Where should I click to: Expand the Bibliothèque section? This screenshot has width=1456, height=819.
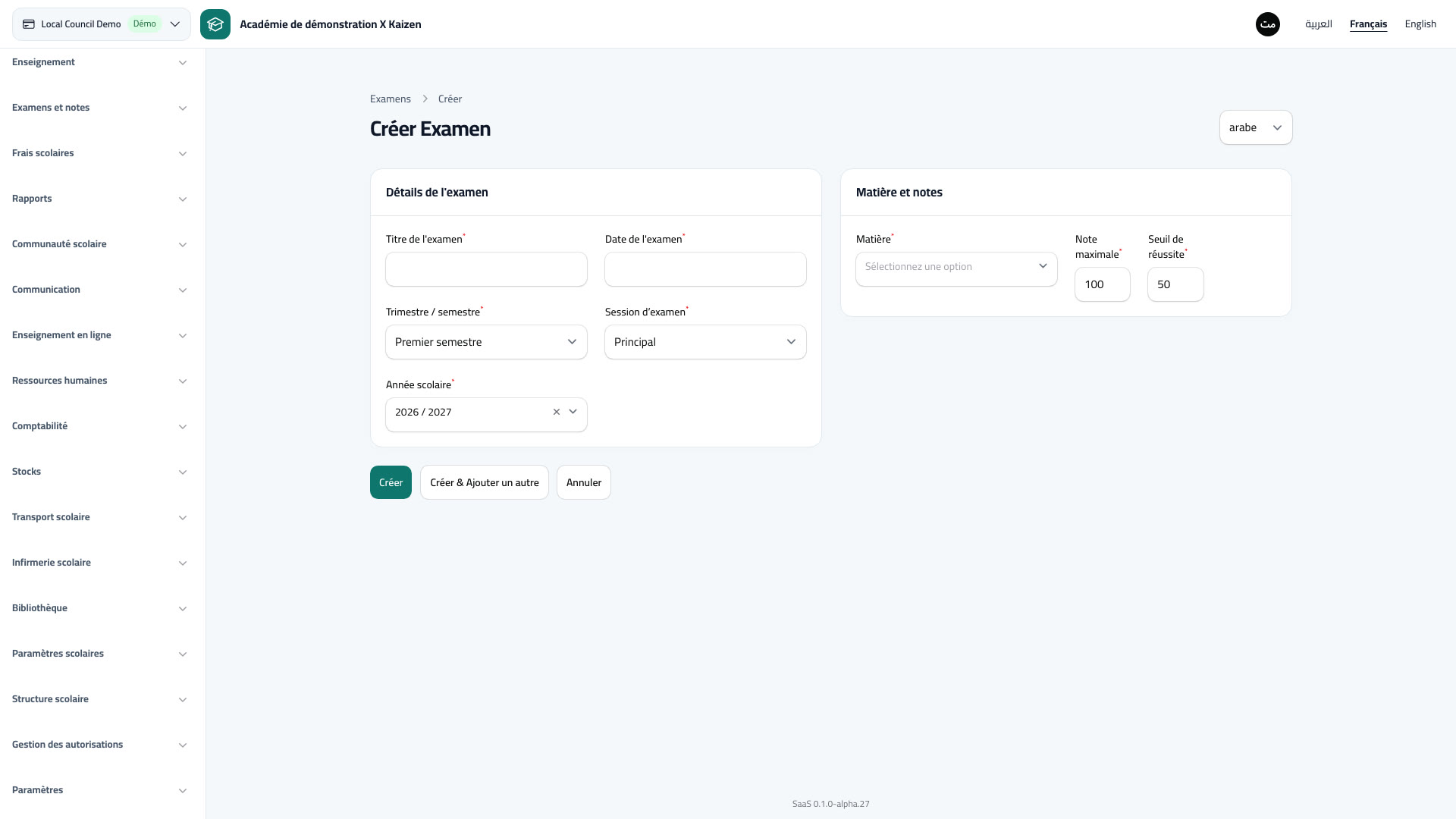click(x=99, y=608)
